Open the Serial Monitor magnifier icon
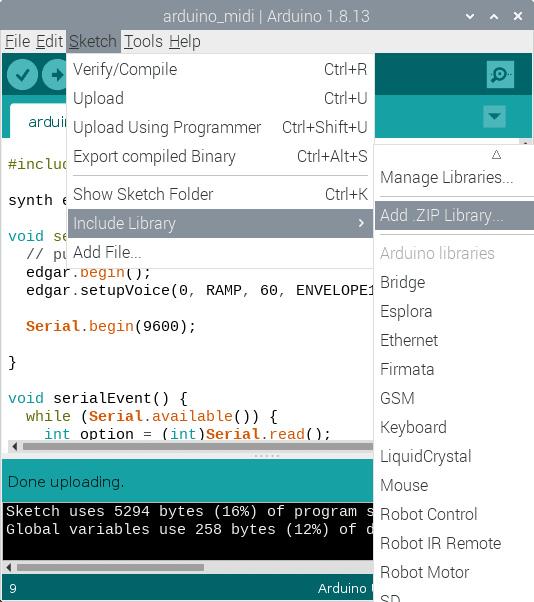Image resolution: width=534 pixels, height=602 pixels. pos(500,74)
